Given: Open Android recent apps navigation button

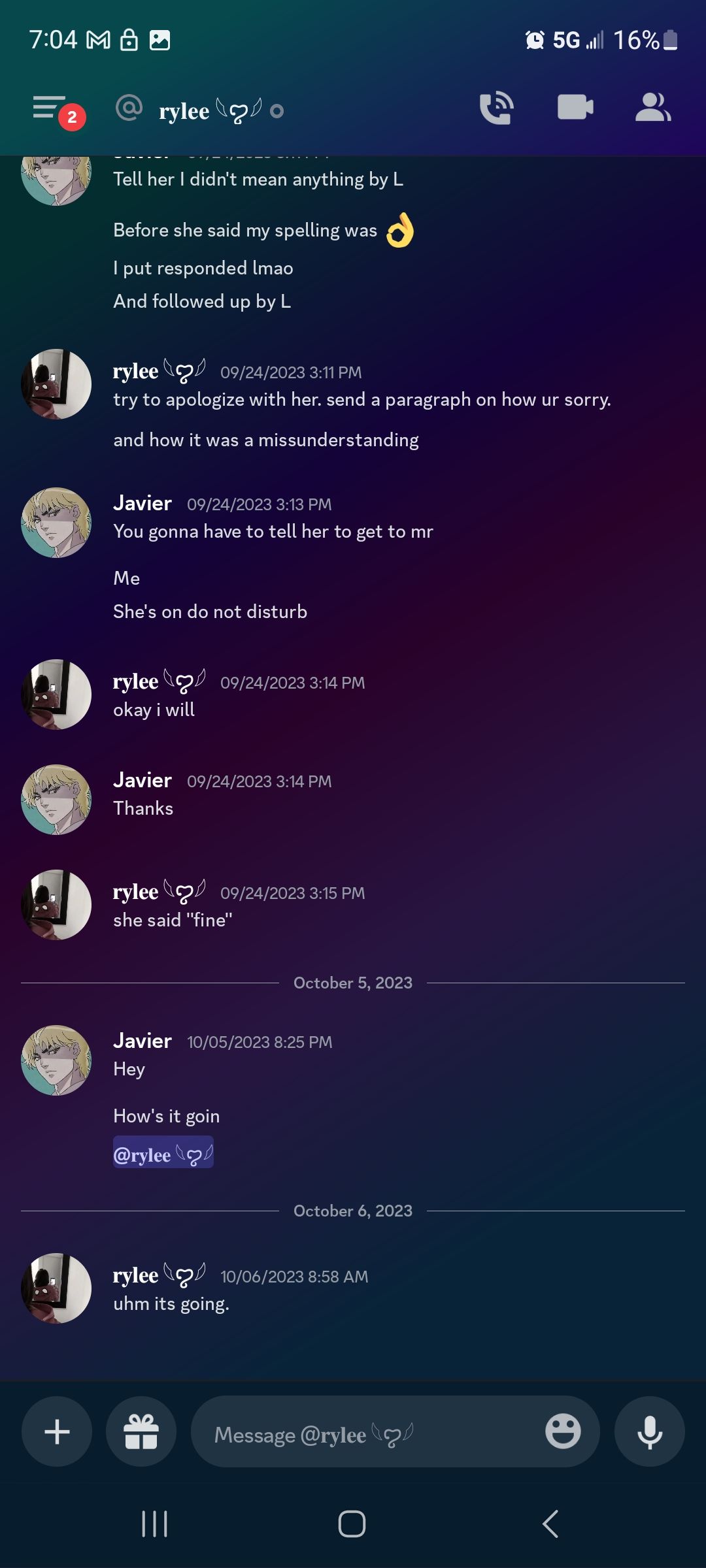Looking at the screenshot, I should (x=155, y=1524).
